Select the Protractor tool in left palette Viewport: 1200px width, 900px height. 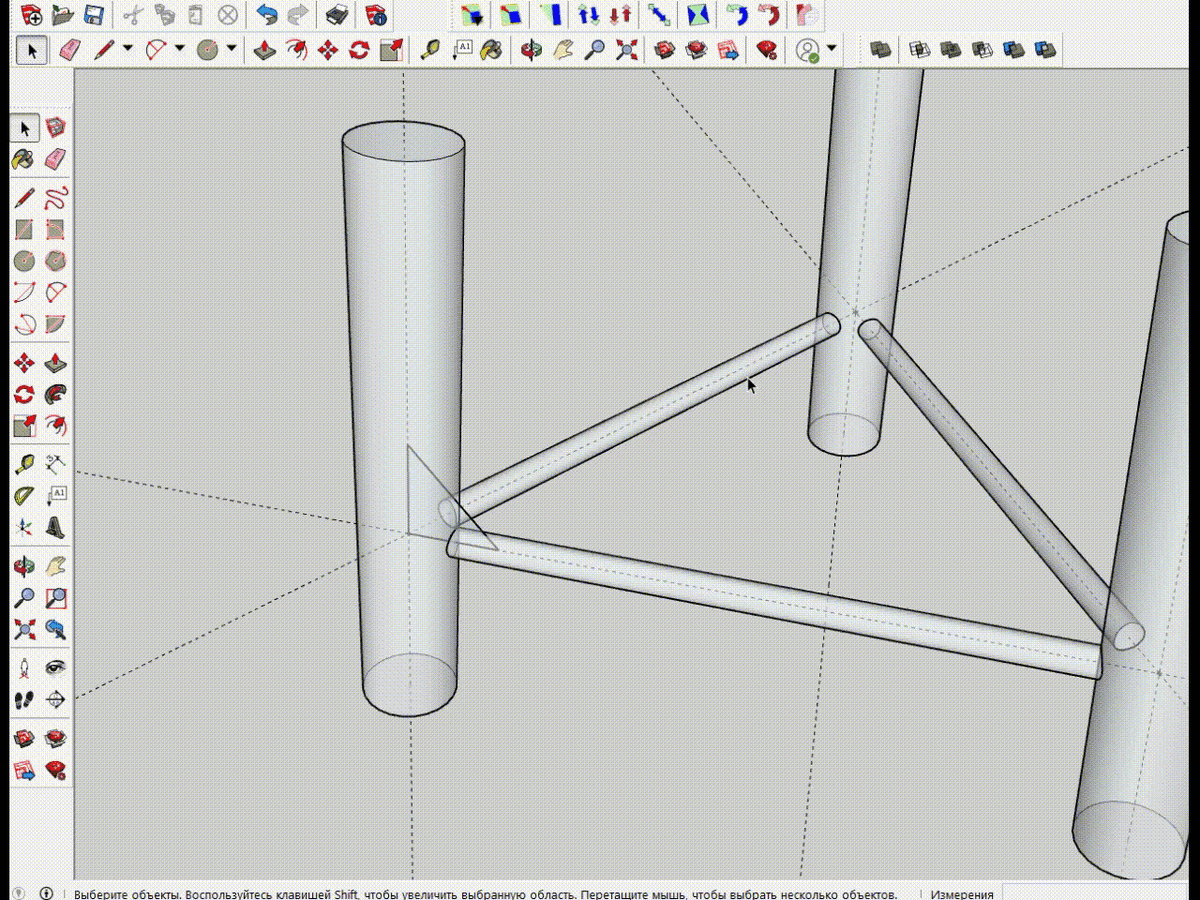pos(25,495)
